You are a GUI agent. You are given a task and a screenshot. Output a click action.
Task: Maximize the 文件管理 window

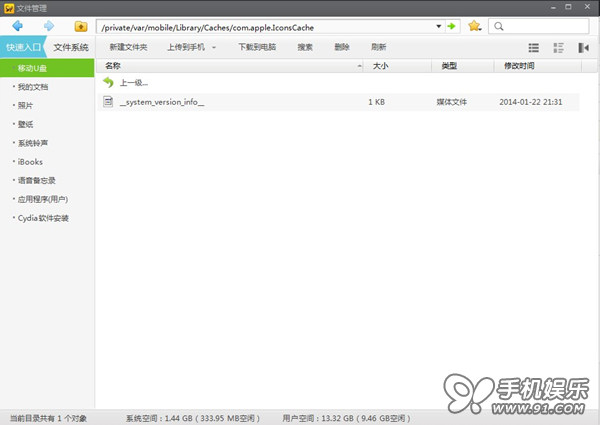(568, 7)
